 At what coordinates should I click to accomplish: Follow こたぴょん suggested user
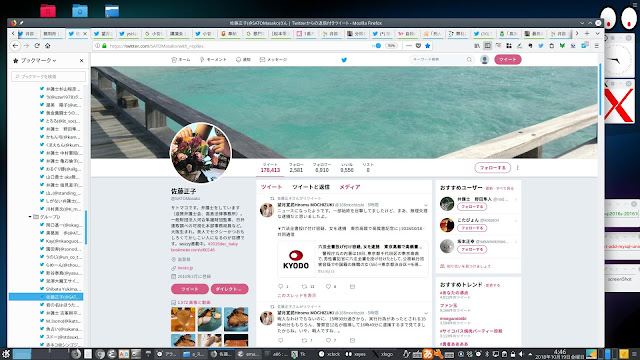point(472,228)
